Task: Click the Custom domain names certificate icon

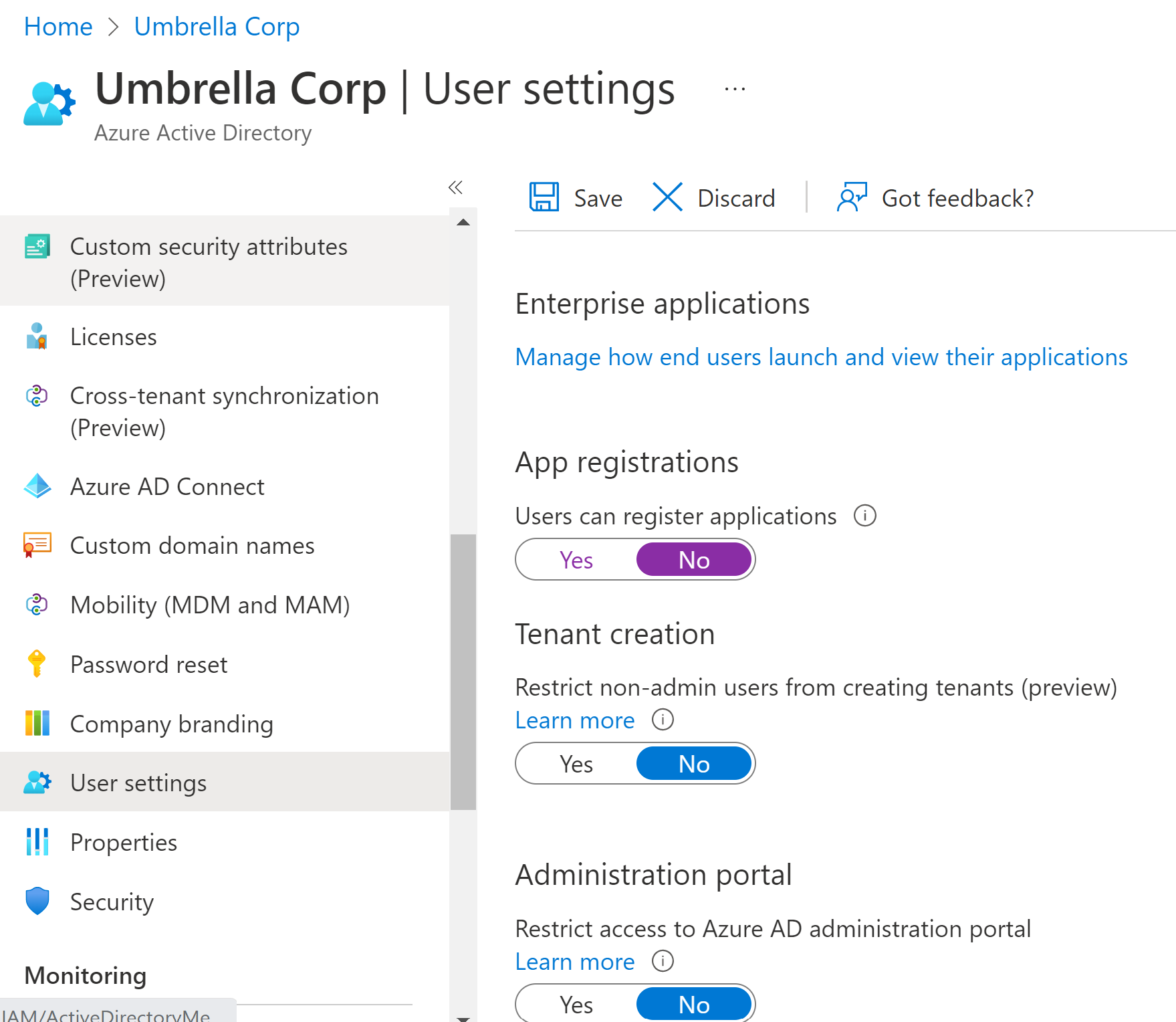Action: coord(38,544)
